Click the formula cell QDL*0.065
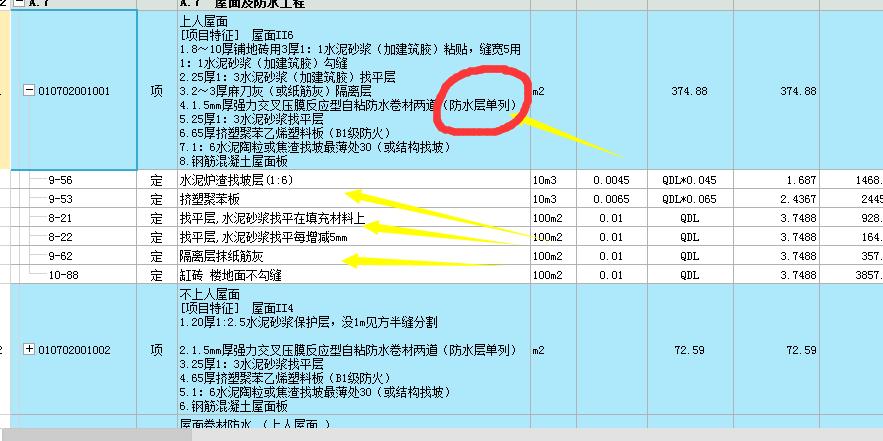 (689, 199)
